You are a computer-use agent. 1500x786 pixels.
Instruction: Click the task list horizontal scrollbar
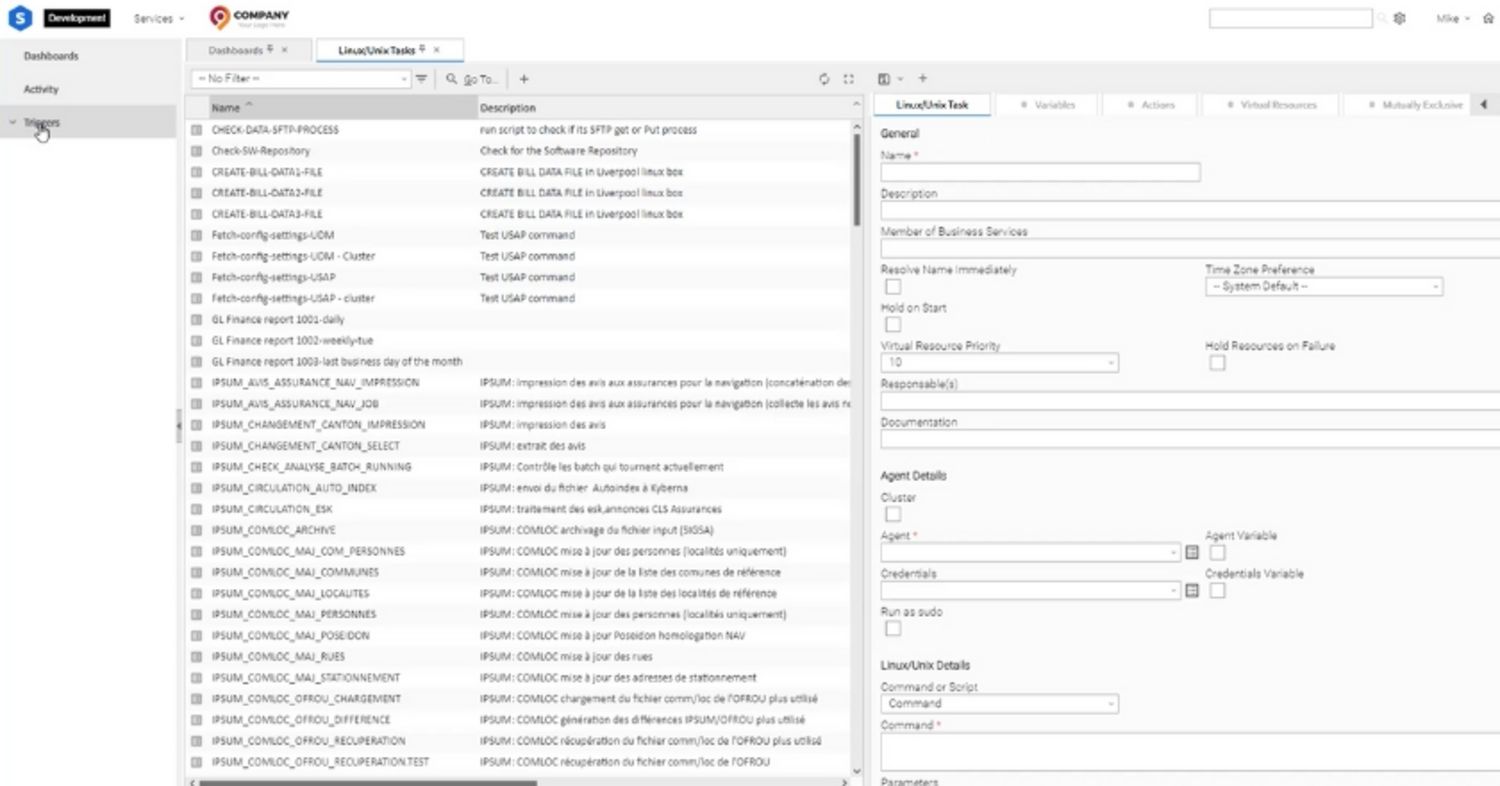[x=368, y=783]
